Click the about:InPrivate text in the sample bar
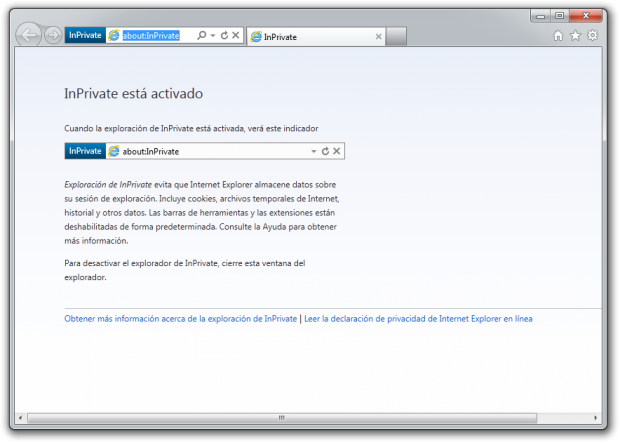Viewport: 620px width, 443px height. click(x=151, y=151)
